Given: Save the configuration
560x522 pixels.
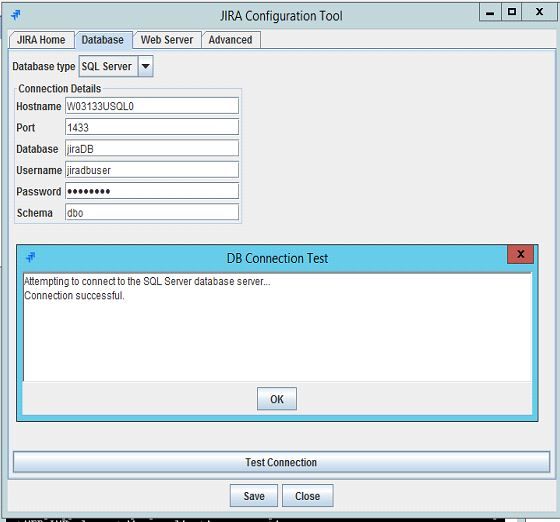Looking at the screenshot, I should (x=254, y=496).
